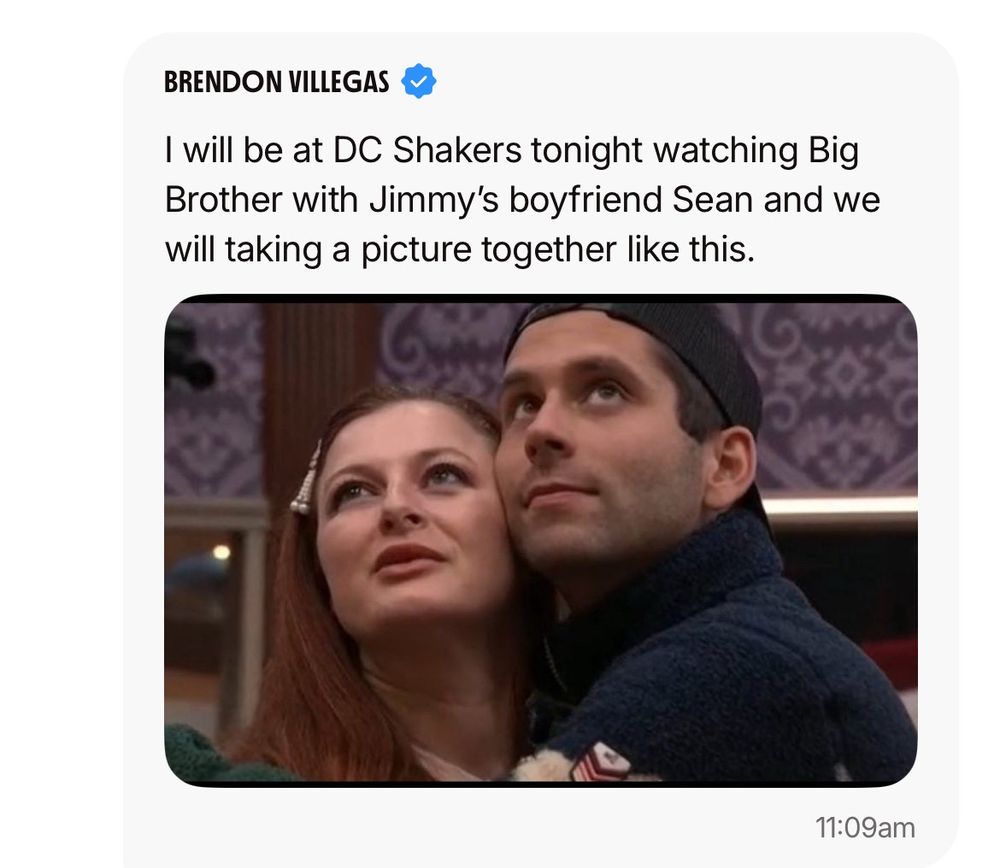Open the attached photo in the message
This screenshot has width=1000, height=868.
tap(541, 540)
